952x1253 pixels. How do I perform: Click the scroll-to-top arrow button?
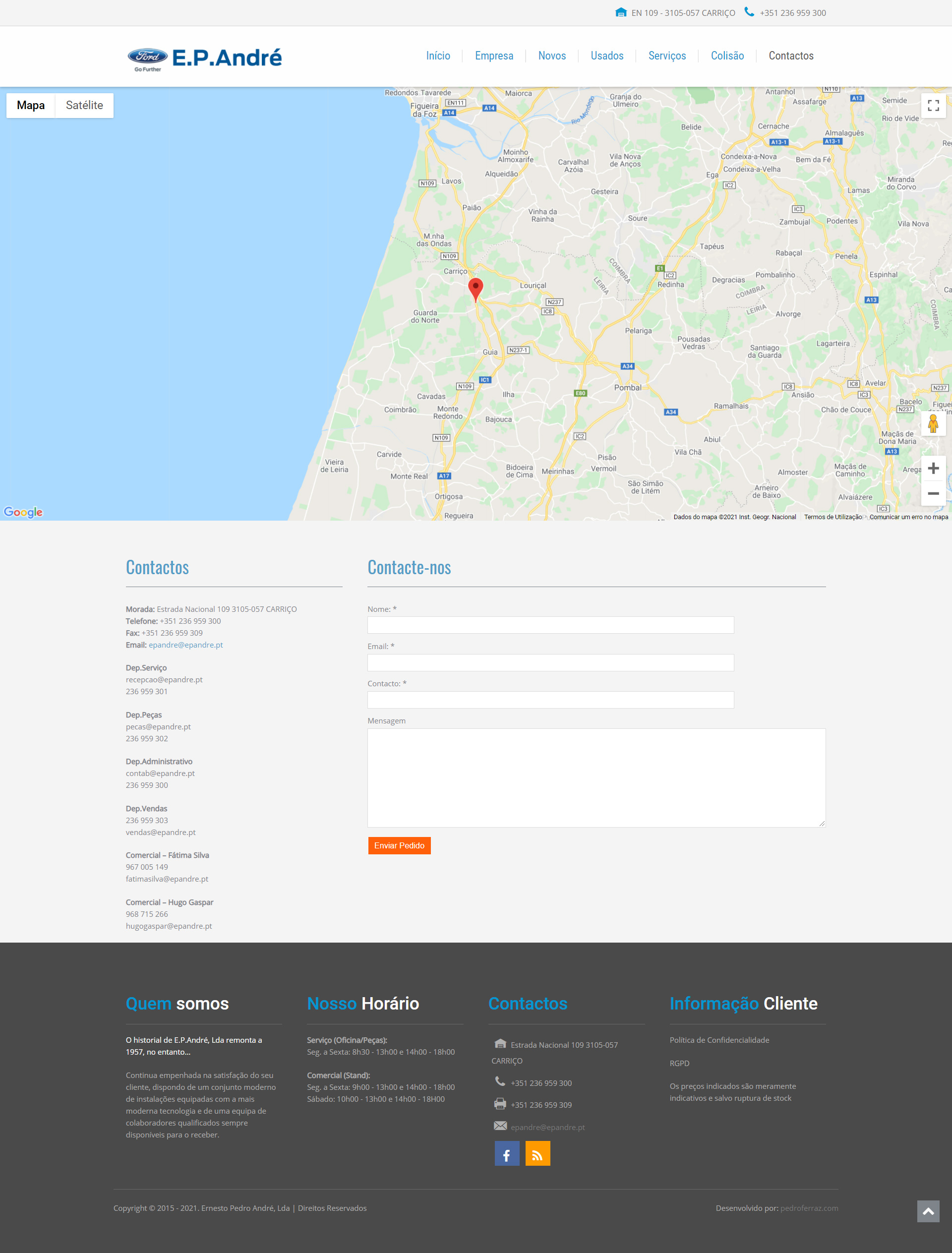[x=928, y=1211]
